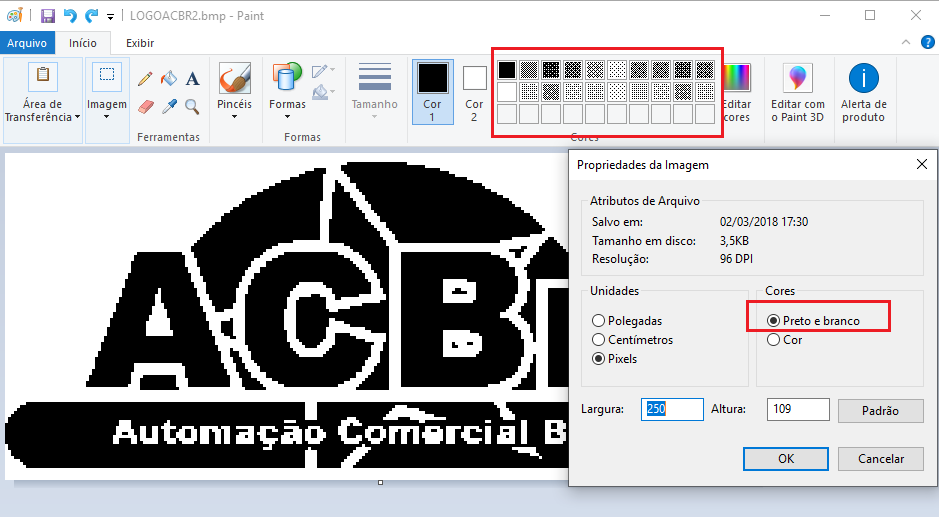Pick the Fill with color bucket tool

pos(169,78)
